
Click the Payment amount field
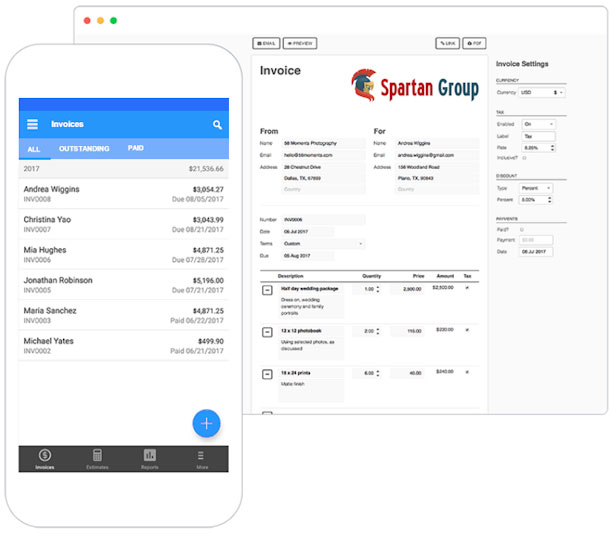click(536, 240)
